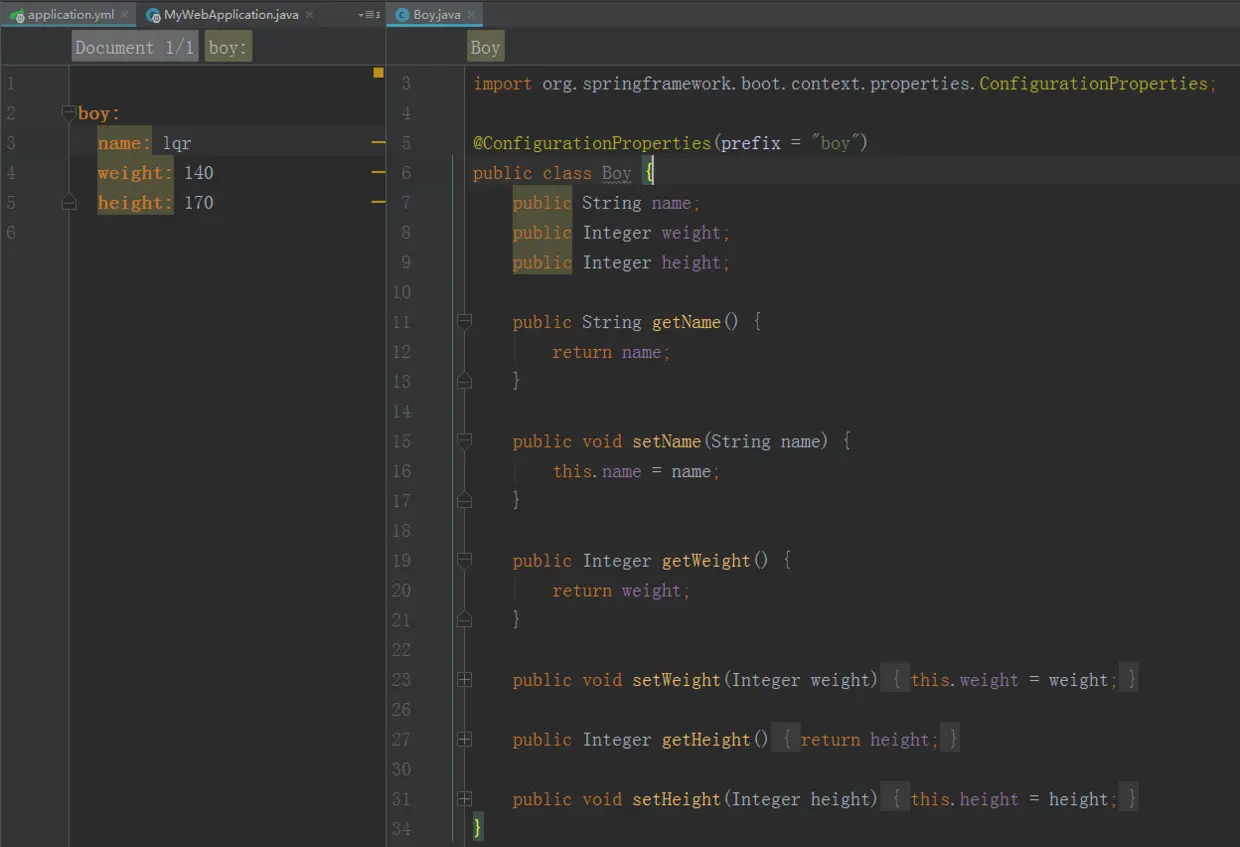Select the Boy.java editor tab
The image size is (1240, 847).
click(x=436, y=15)
